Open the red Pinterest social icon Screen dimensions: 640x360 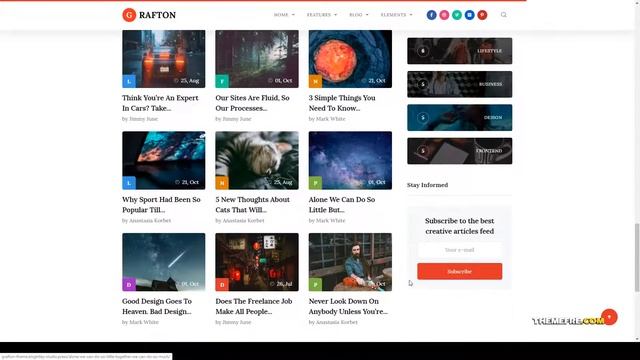(x=482, y=15)
